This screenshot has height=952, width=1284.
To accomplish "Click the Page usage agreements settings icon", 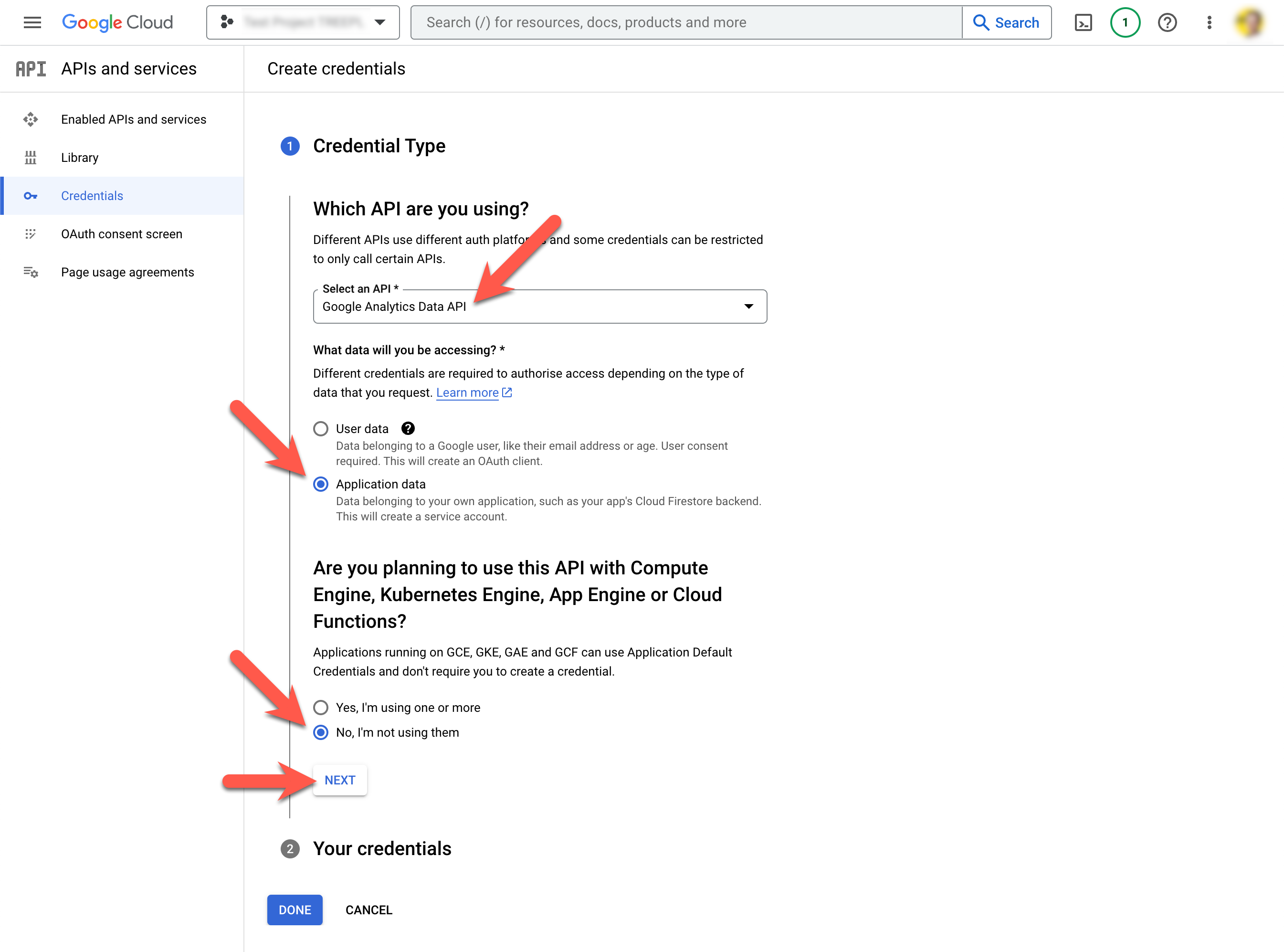I will pyautogui.click(x=31, y=272).
